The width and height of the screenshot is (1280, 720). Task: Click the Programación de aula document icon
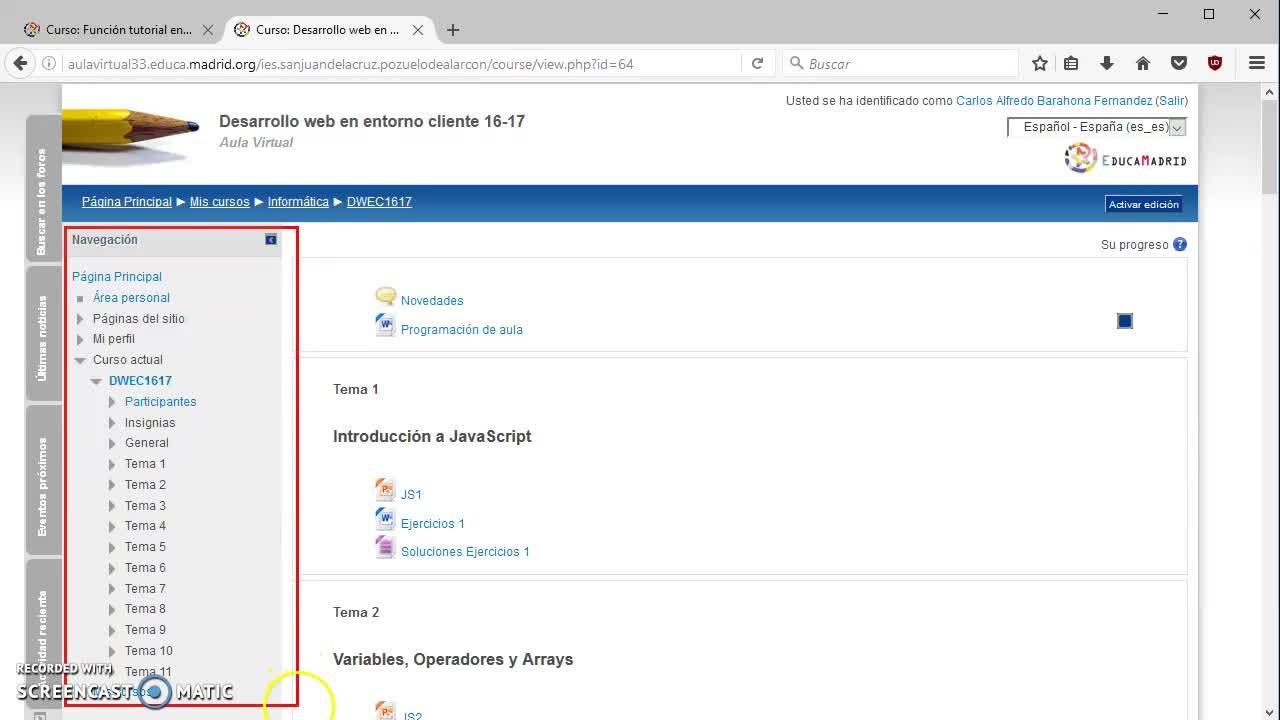(x=385, y=326)
